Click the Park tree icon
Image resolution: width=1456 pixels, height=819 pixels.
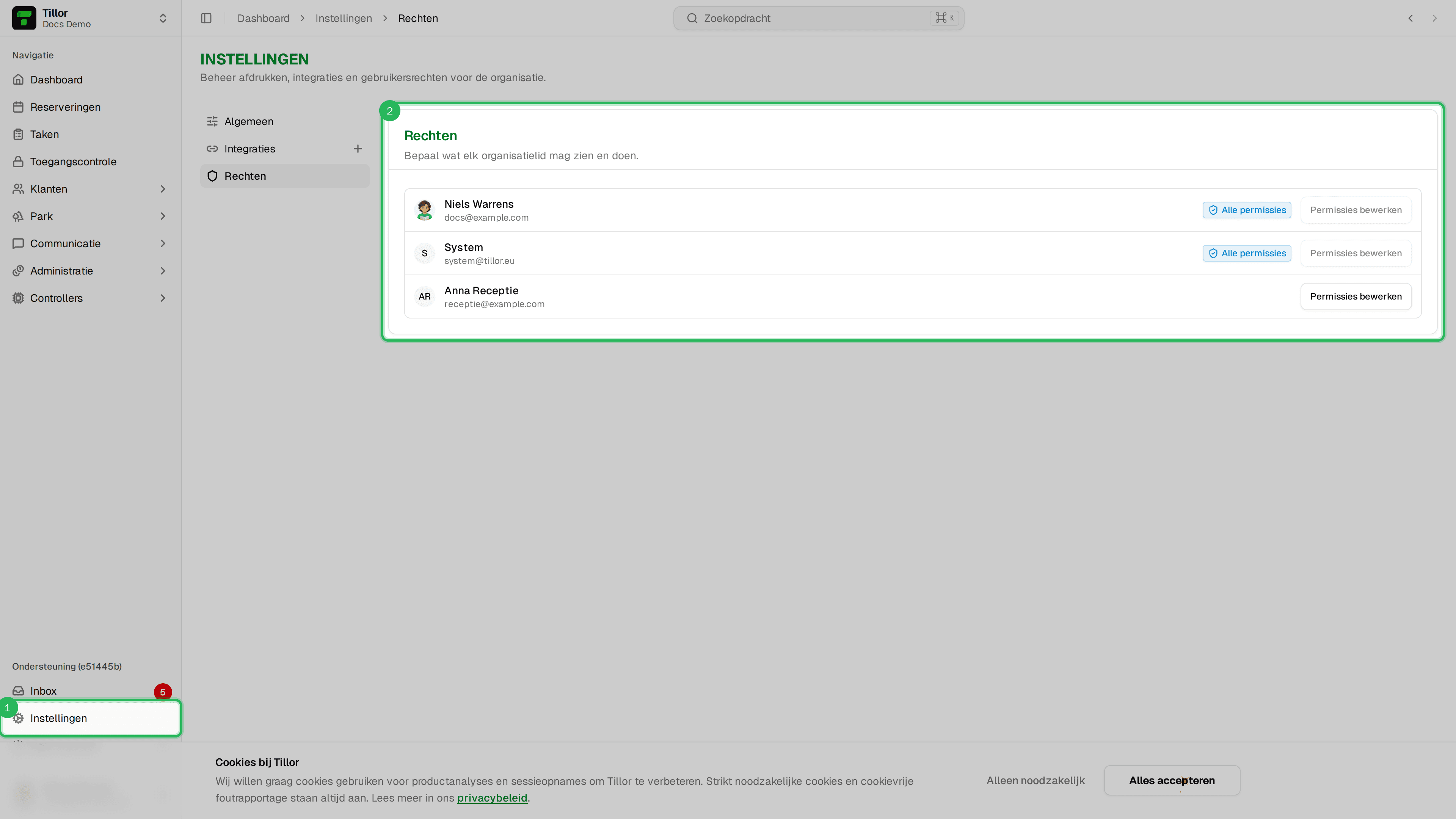[18, 216]
